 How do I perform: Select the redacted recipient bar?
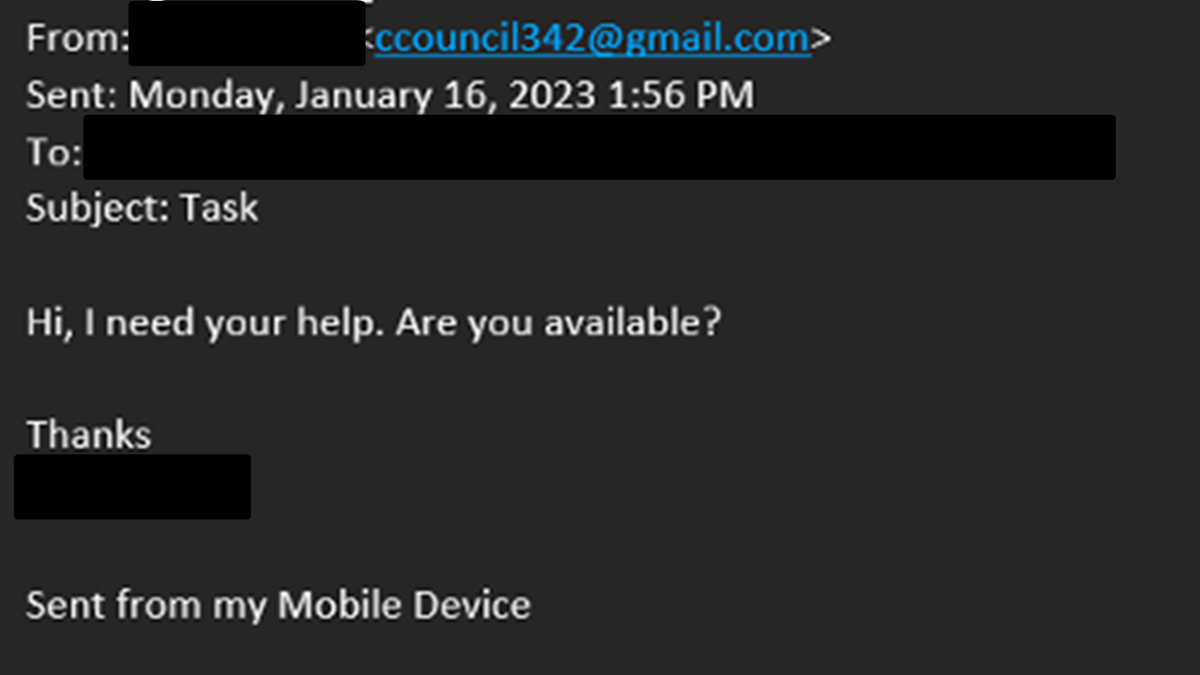point(599,147)
